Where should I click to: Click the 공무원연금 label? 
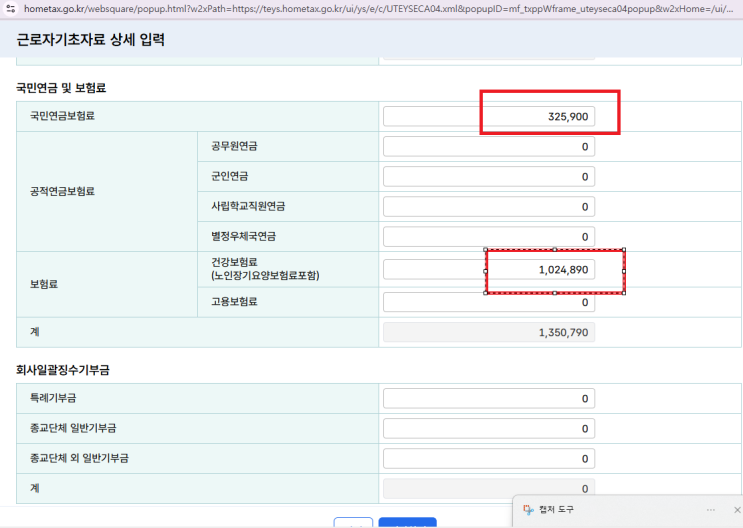pos(235,146)
